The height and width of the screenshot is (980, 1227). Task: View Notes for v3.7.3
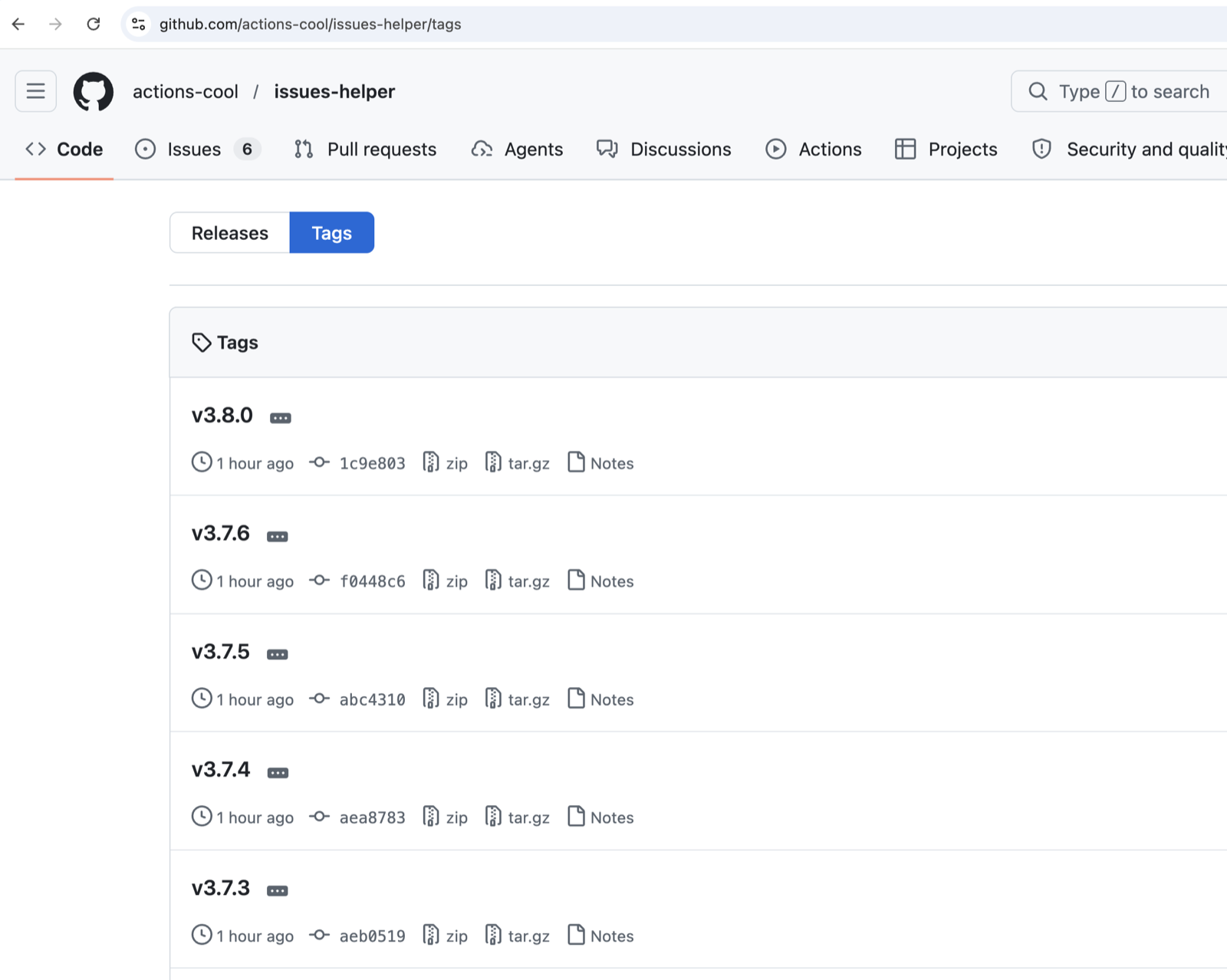click(600, 936)
